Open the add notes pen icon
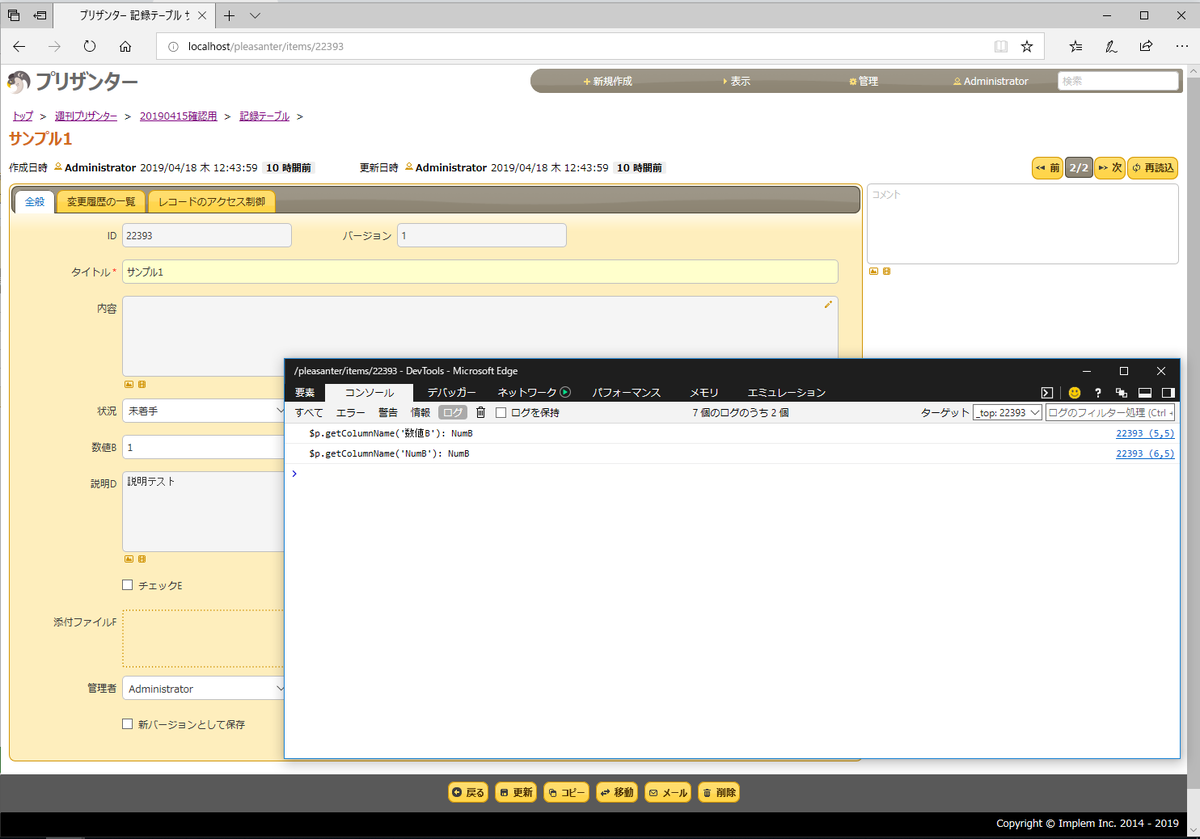The height and width of the screenshot is (839, 1200). [1111, 46]
